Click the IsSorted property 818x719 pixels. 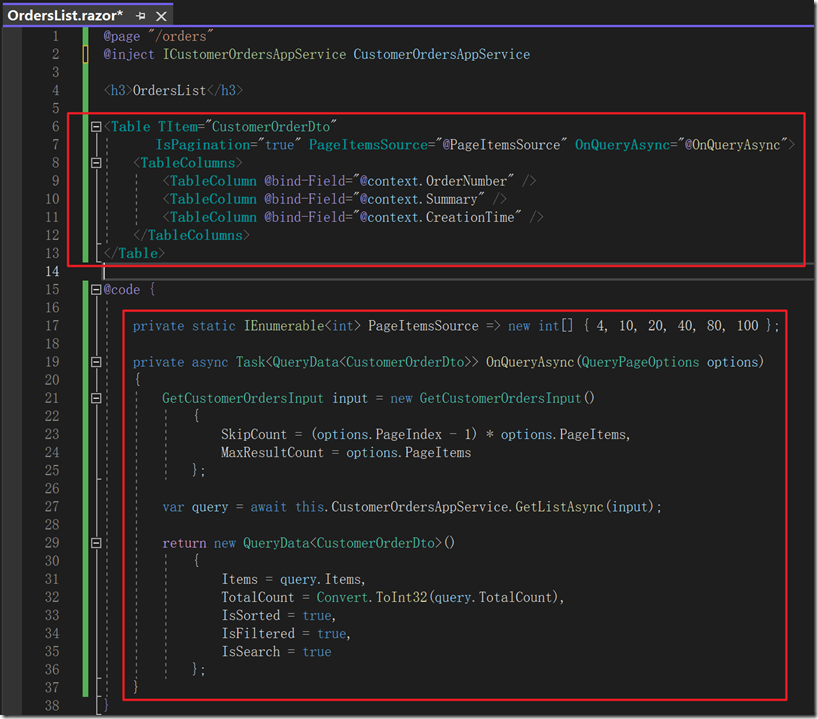click(x=250, y=616)
